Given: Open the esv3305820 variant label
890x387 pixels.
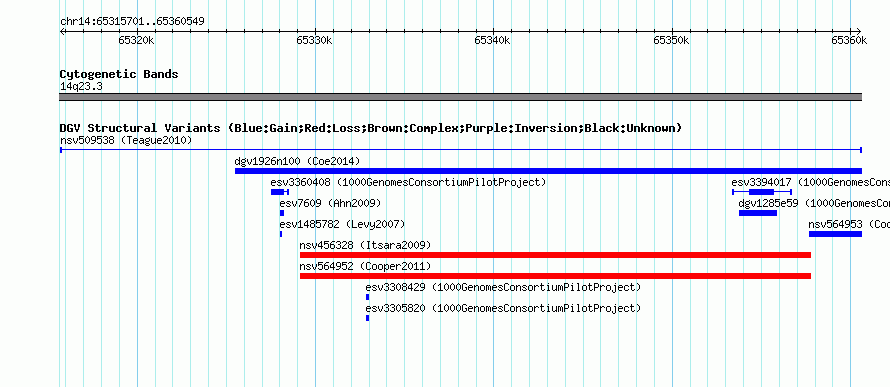Looking at the screenshot, I should coord(503,308).
